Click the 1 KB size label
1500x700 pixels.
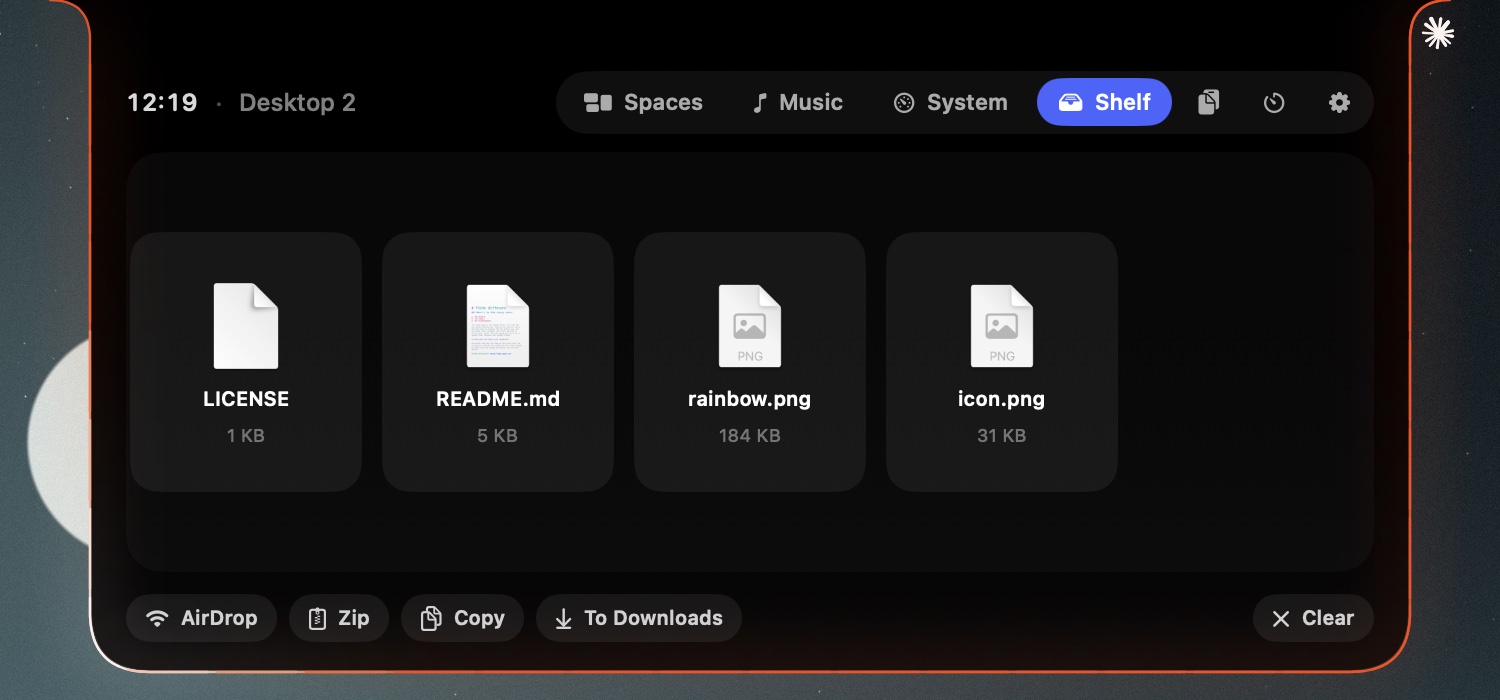(x=246, y=436)
